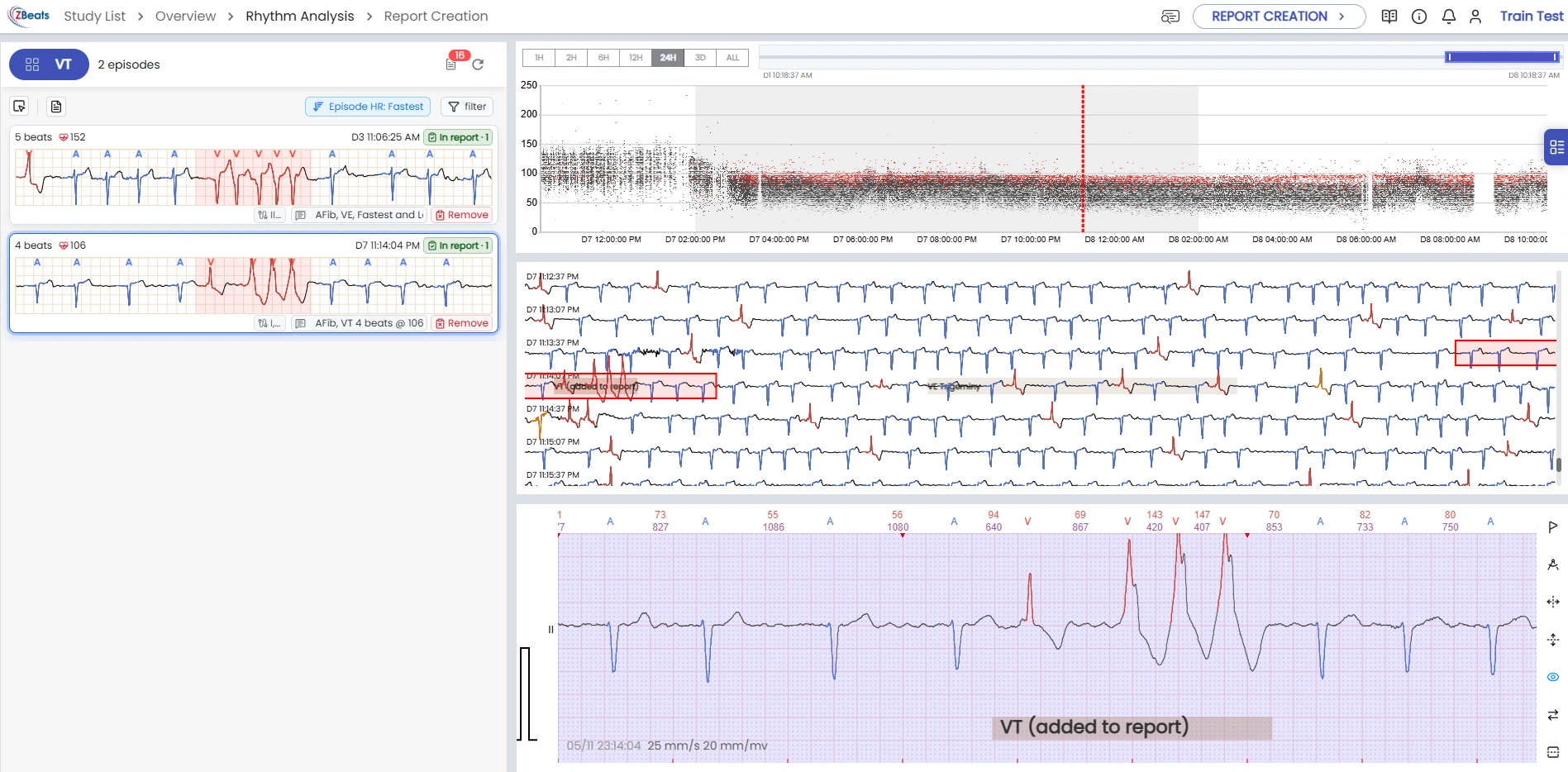
Task: Click the timeline range slider selection
Action: point(1502,57)
